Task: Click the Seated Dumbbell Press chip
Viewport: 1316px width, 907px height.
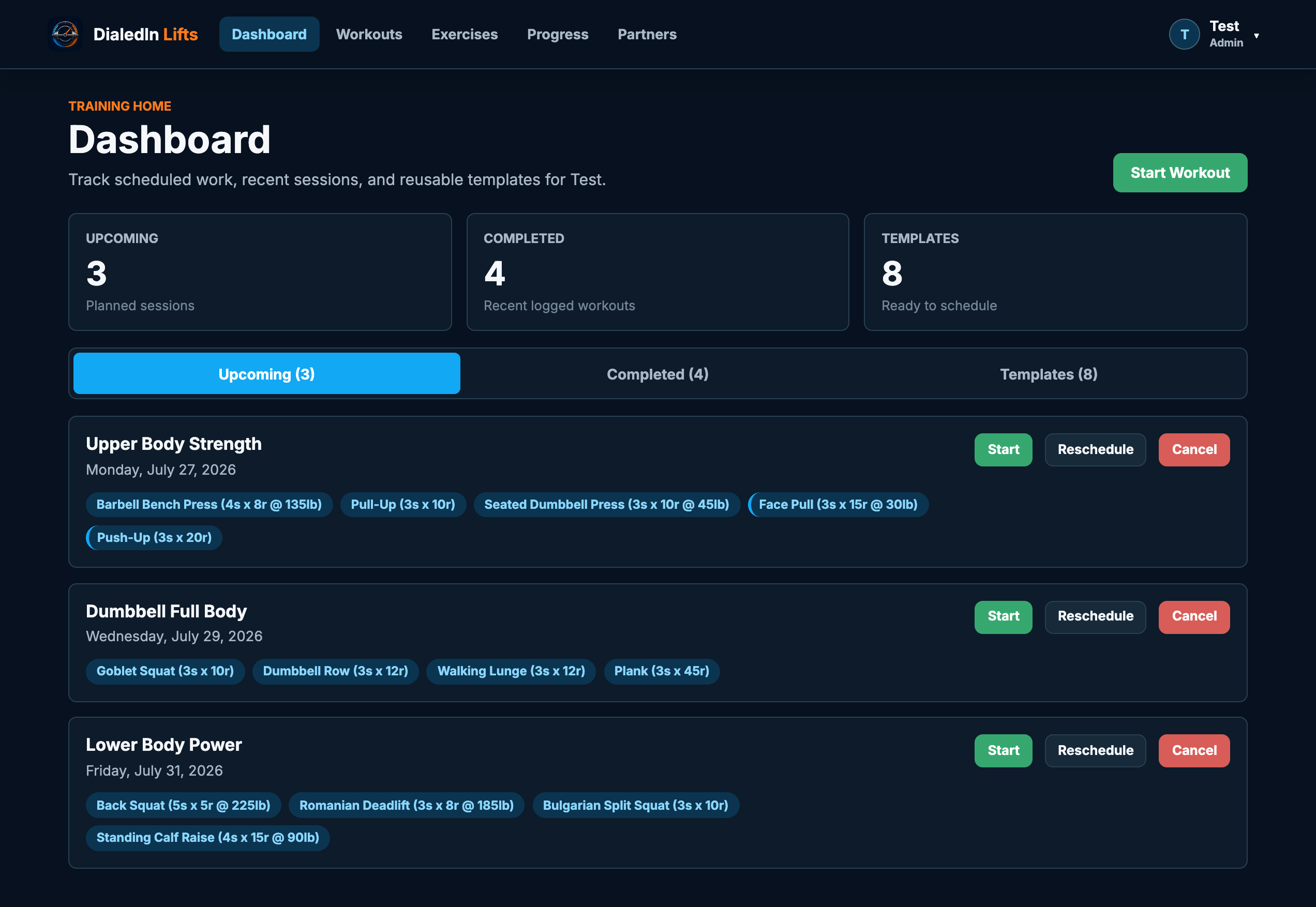Action: point(607,505)
